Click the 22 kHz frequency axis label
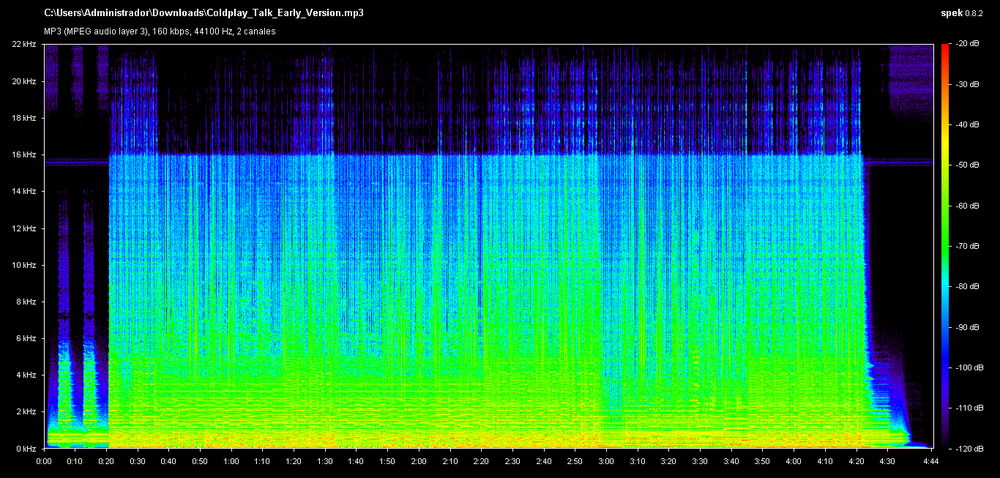Screen dimensions: 1000x478 pyautogui.click(x=24, y=44)
